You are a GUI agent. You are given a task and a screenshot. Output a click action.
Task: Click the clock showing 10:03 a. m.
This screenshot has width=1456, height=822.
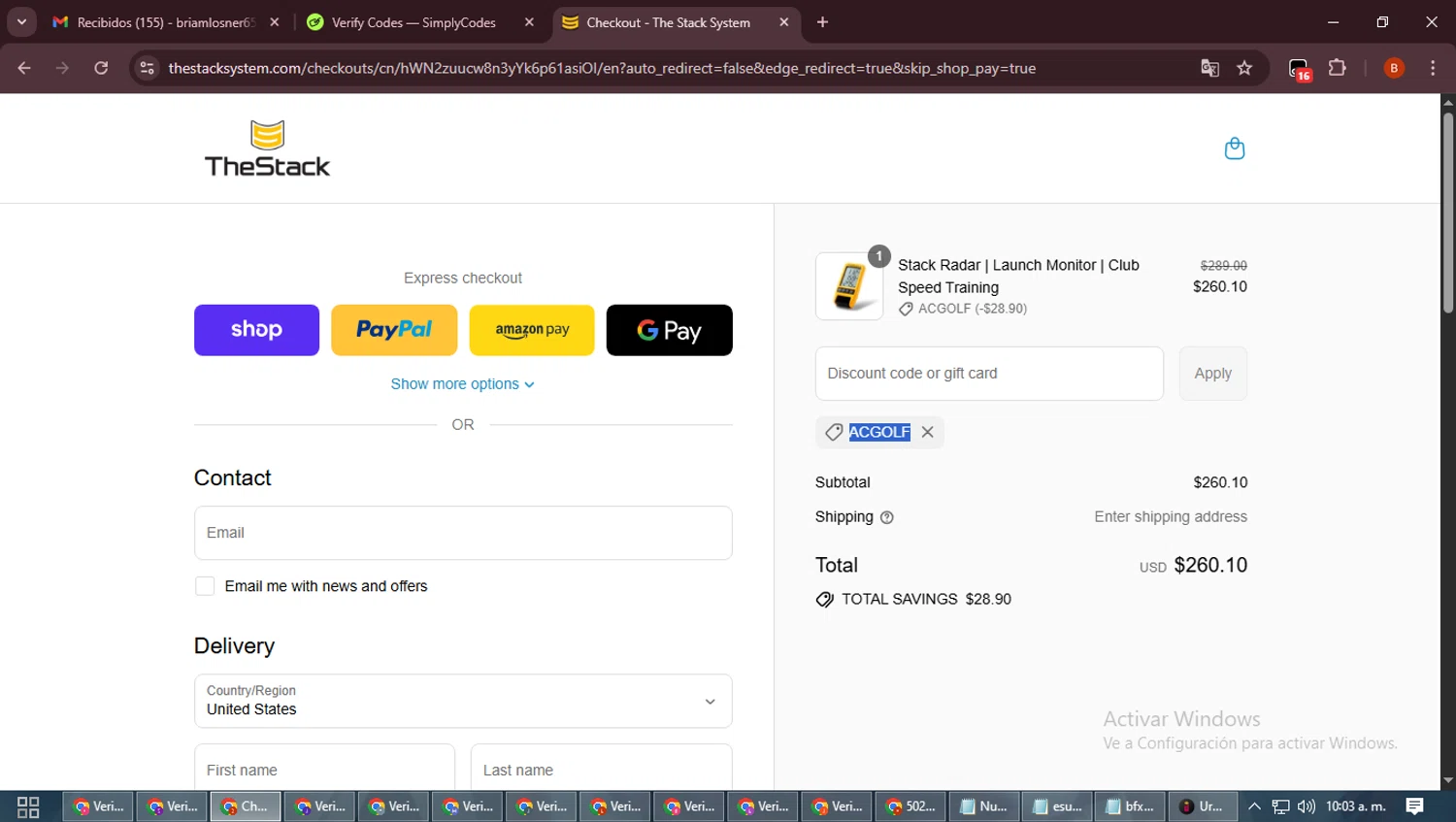[x=1356, y=806]
